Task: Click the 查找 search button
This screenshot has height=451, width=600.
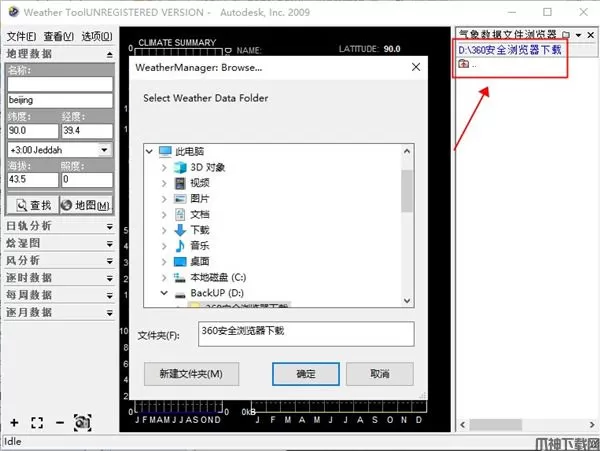Action: 33,205
